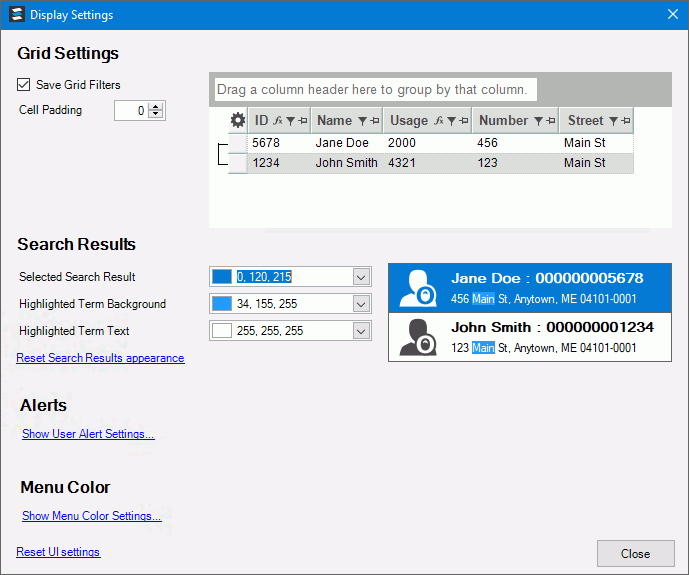Click the Usage column header
The image size is (689, 575).
(428, 120)
